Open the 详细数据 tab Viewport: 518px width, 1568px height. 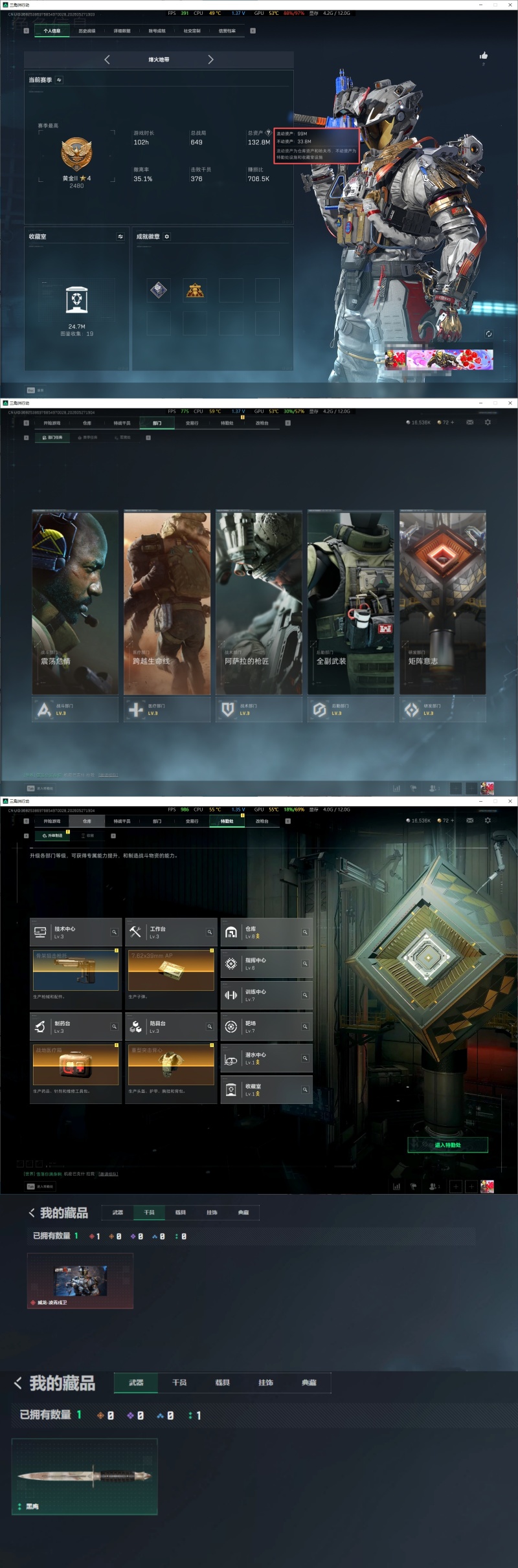[122, 30]
